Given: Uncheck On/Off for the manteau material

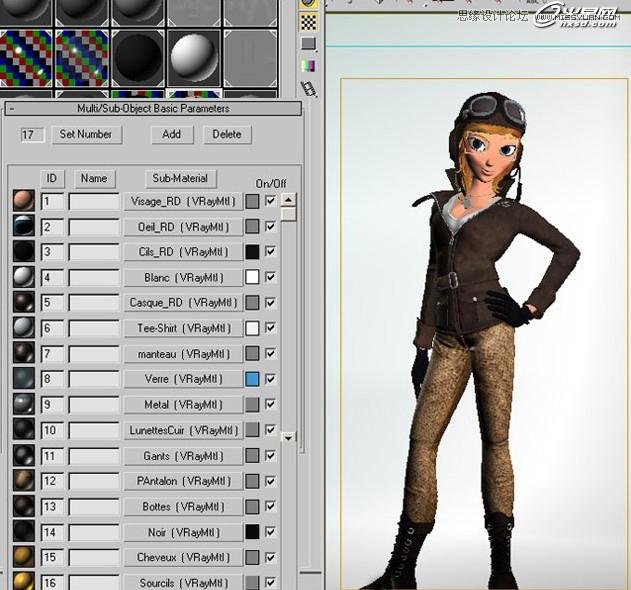Looking at the screenshot, I should 271,354.
